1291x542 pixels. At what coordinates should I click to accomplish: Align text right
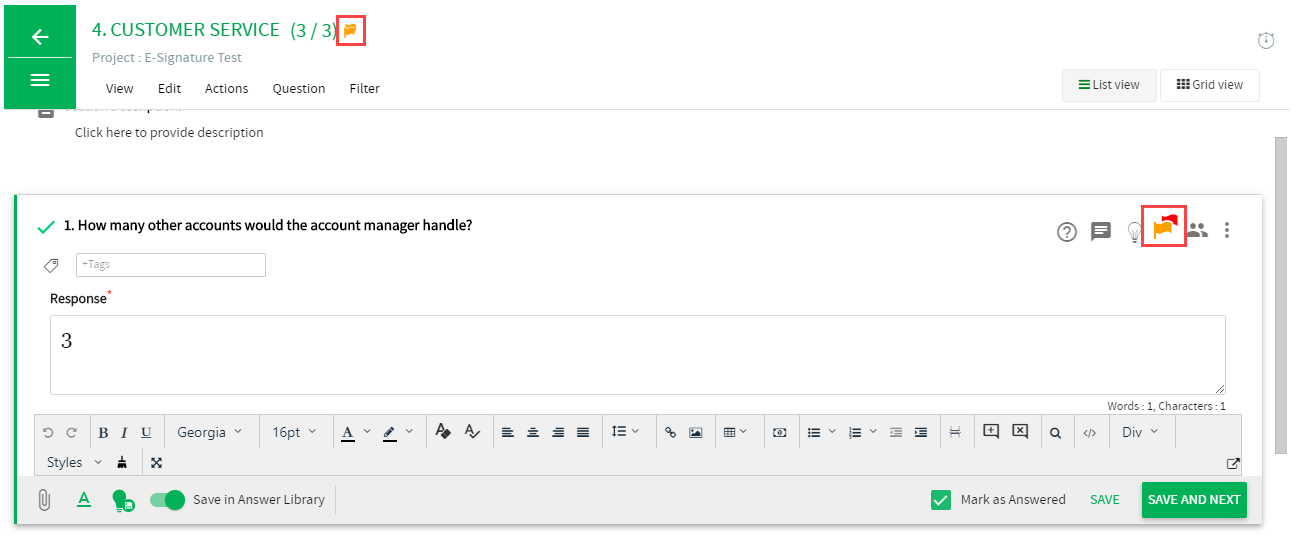(x=558, y=432)
